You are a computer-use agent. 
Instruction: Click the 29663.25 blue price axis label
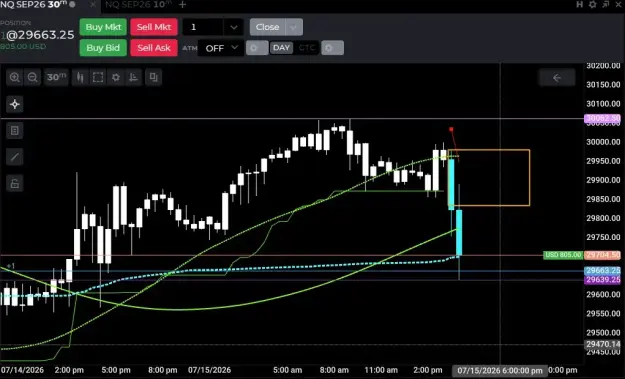603,271
